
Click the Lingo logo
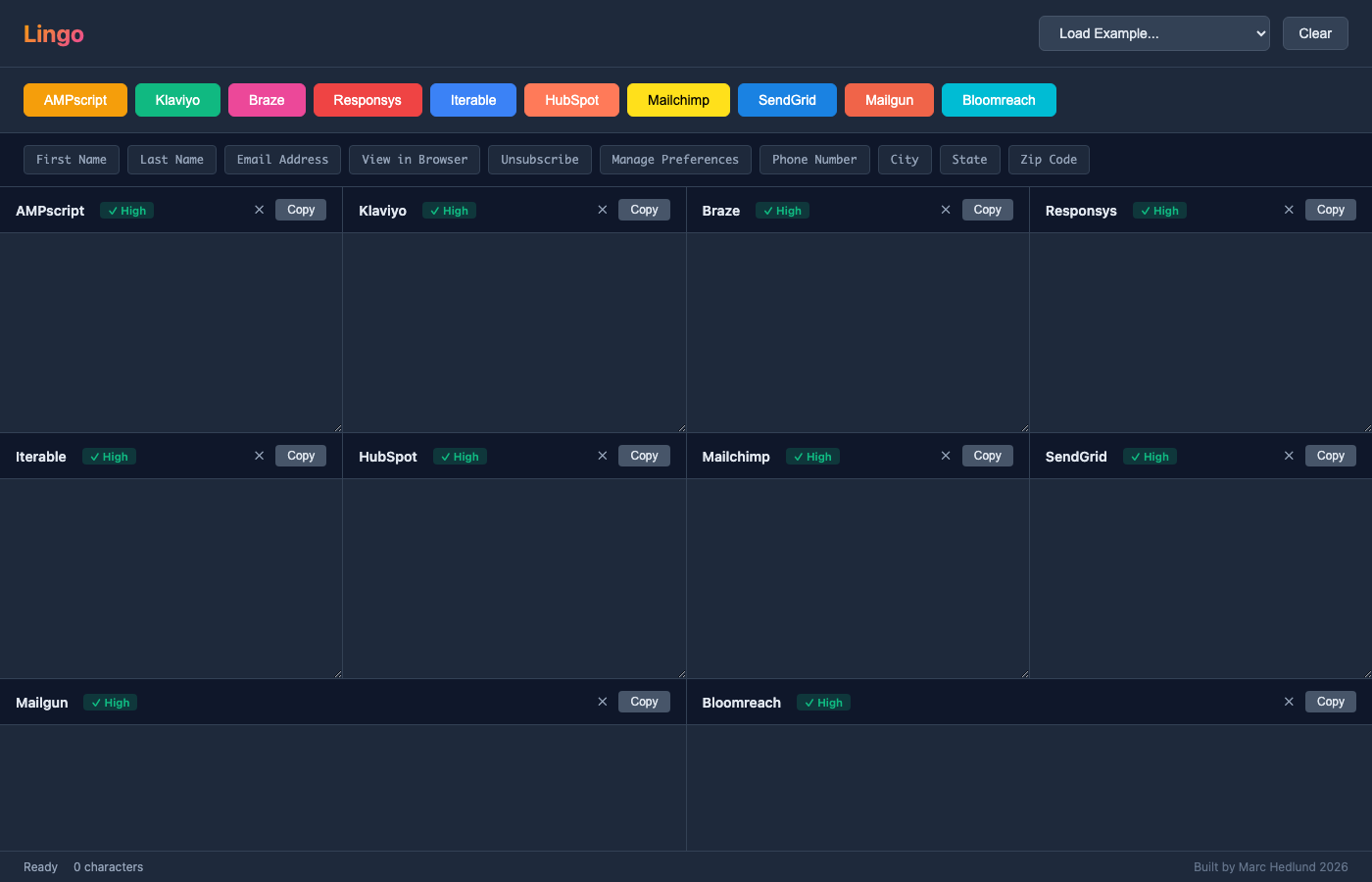[x=54, y=33]
